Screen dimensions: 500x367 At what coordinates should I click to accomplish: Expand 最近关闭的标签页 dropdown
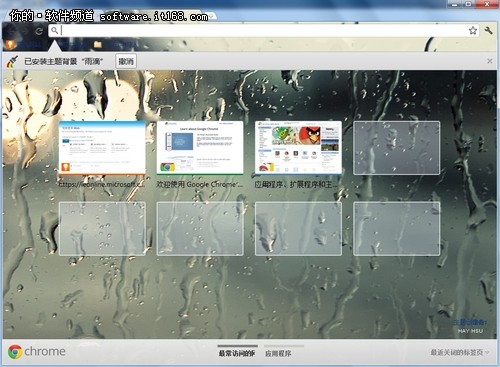460,352
